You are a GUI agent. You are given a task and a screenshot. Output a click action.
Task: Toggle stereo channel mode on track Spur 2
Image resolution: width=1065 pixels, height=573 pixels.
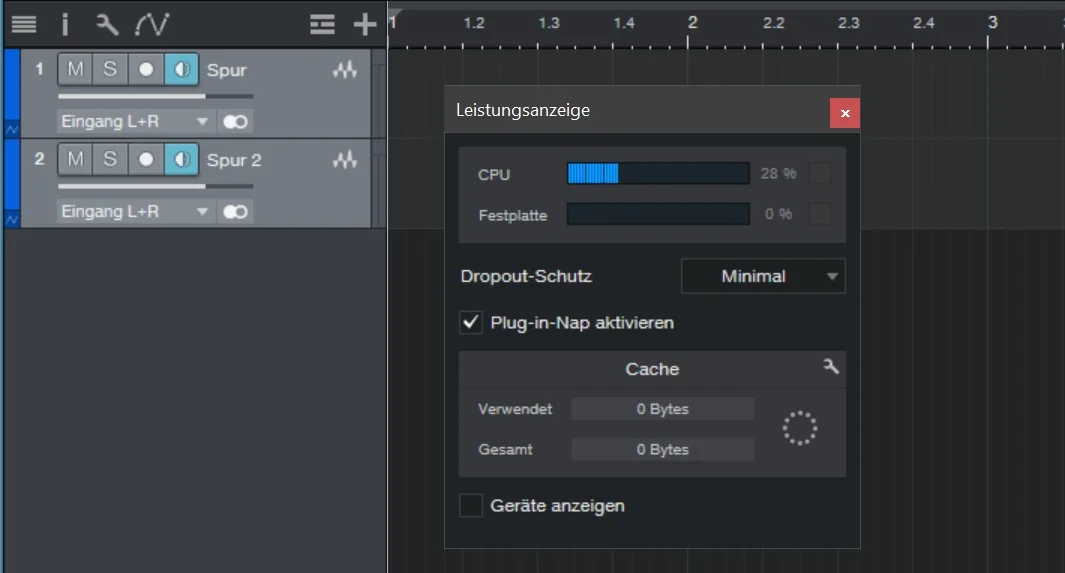click(236, 212)
